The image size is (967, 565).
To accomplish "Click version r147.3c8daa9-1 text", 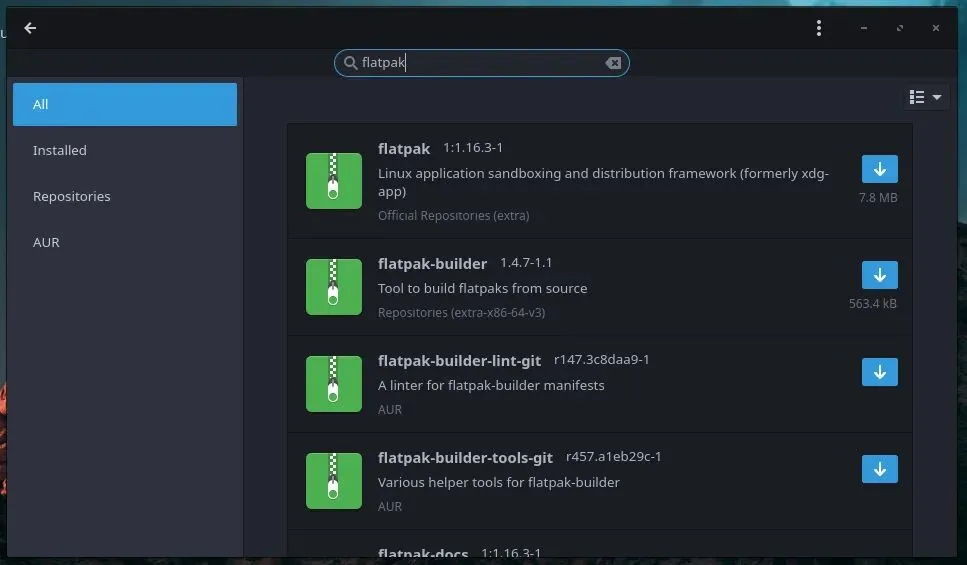I will pos(601,360).
